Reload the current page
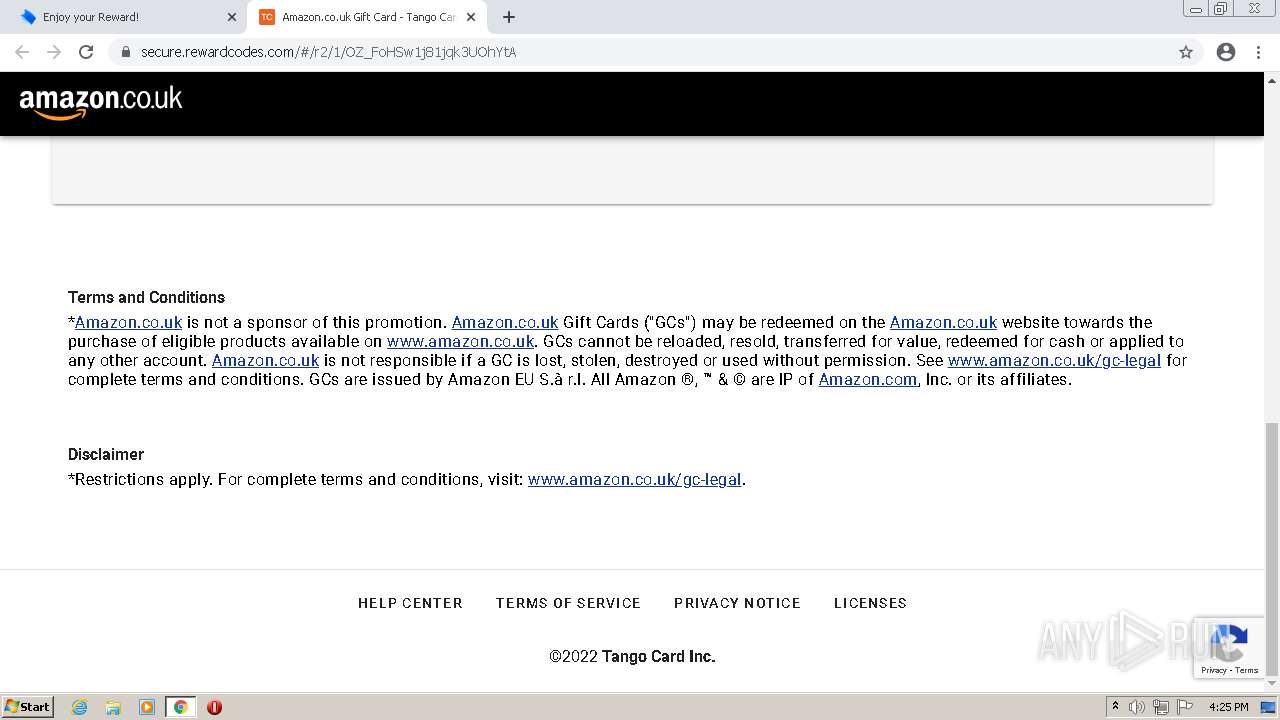 [86, 52]
